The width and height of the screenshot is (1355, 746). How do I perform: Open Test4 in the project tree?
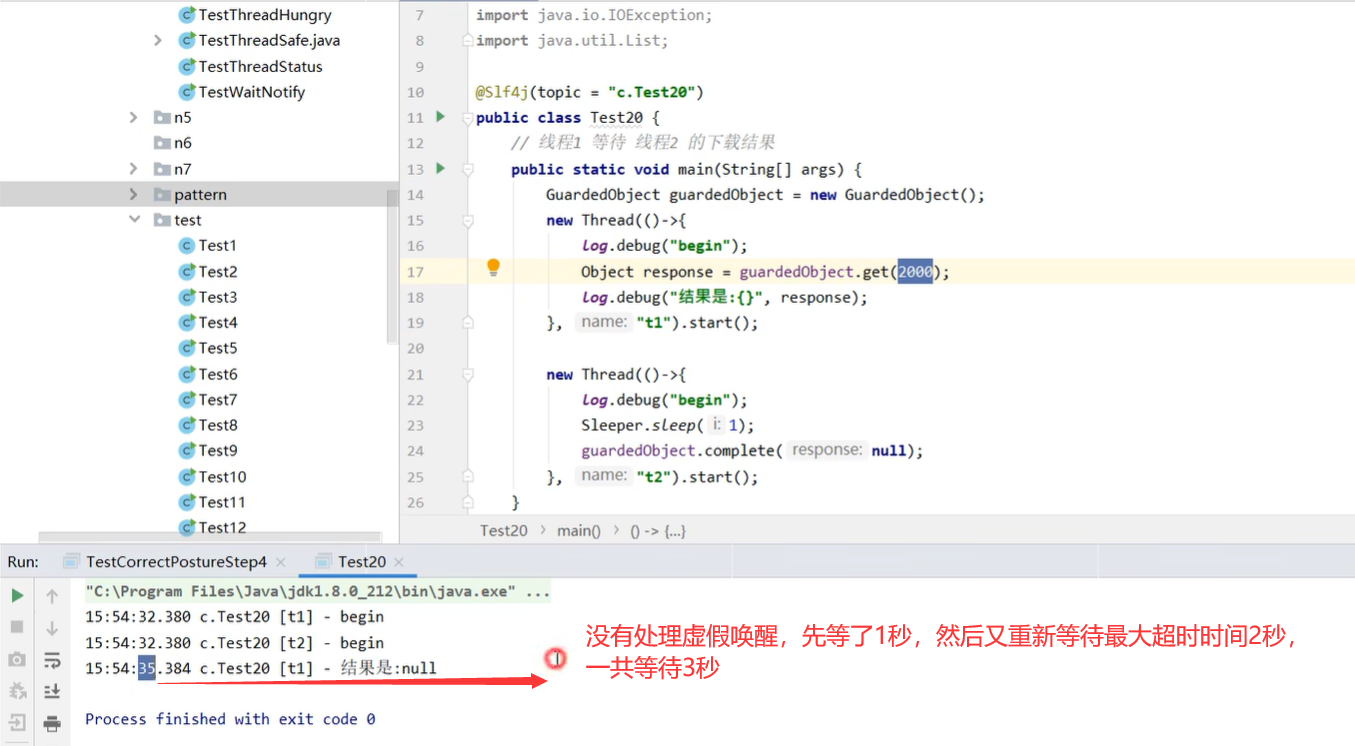(207, 322)
